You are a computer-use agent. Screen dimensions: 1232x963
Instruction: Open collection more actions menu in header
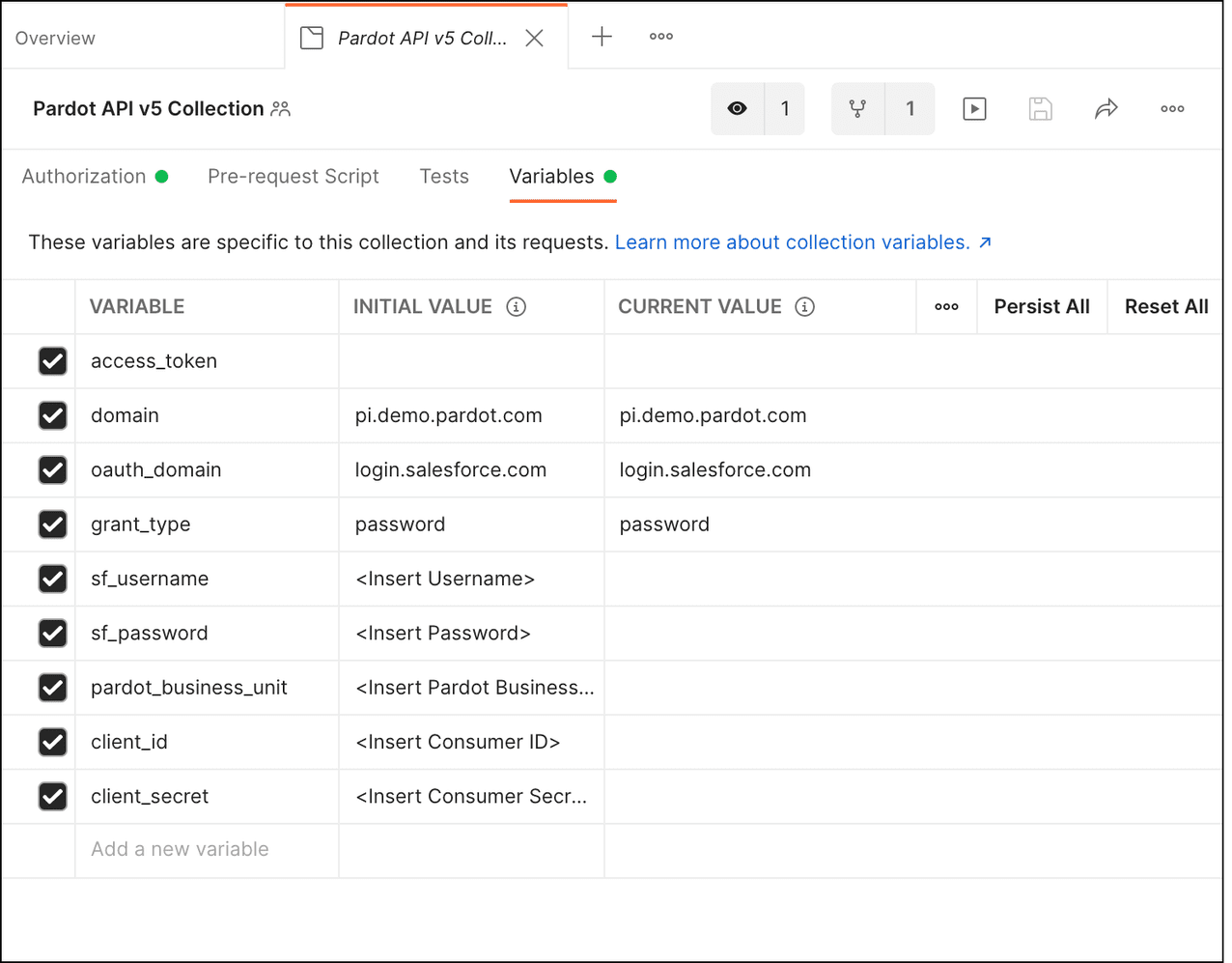coord(1172,108)
